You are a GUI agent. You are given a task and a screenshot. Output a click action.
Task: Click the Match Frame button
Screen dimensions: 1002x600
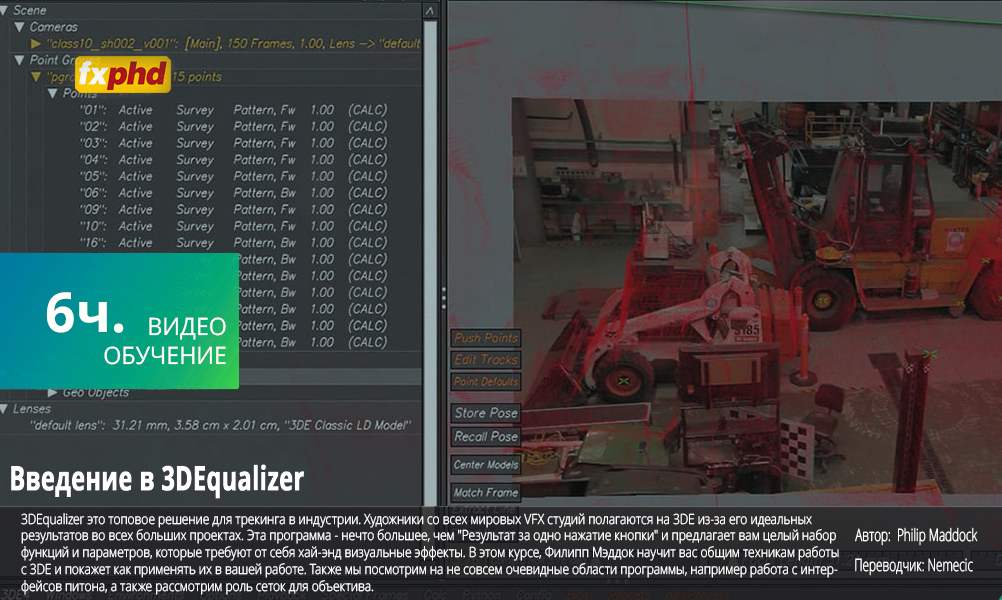pos(486,492)
